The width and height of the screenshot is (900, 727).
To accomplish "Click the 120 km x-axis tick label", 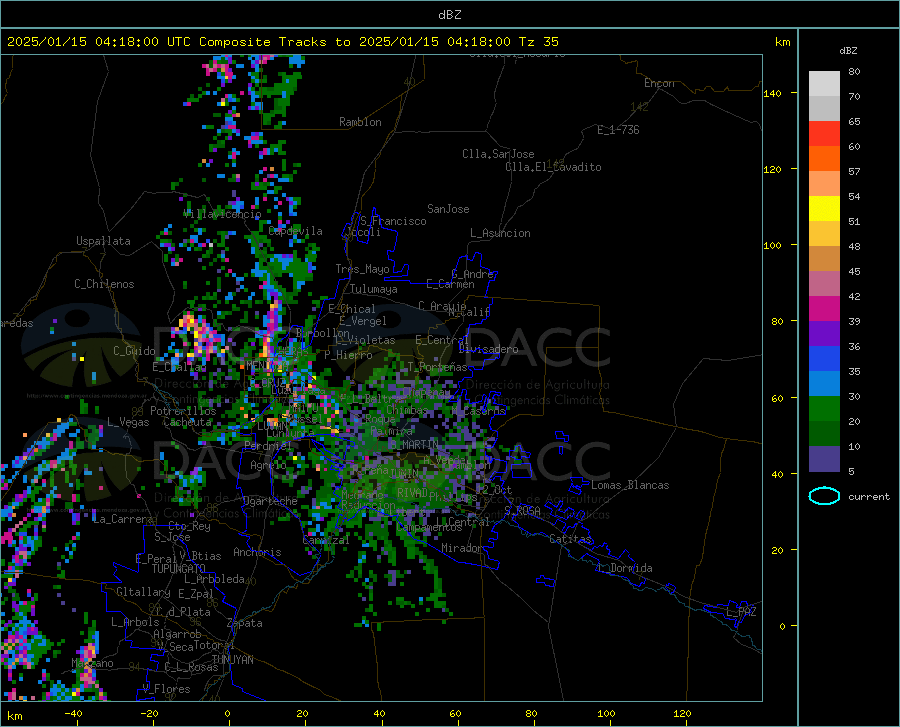I will tap(682, 713).
